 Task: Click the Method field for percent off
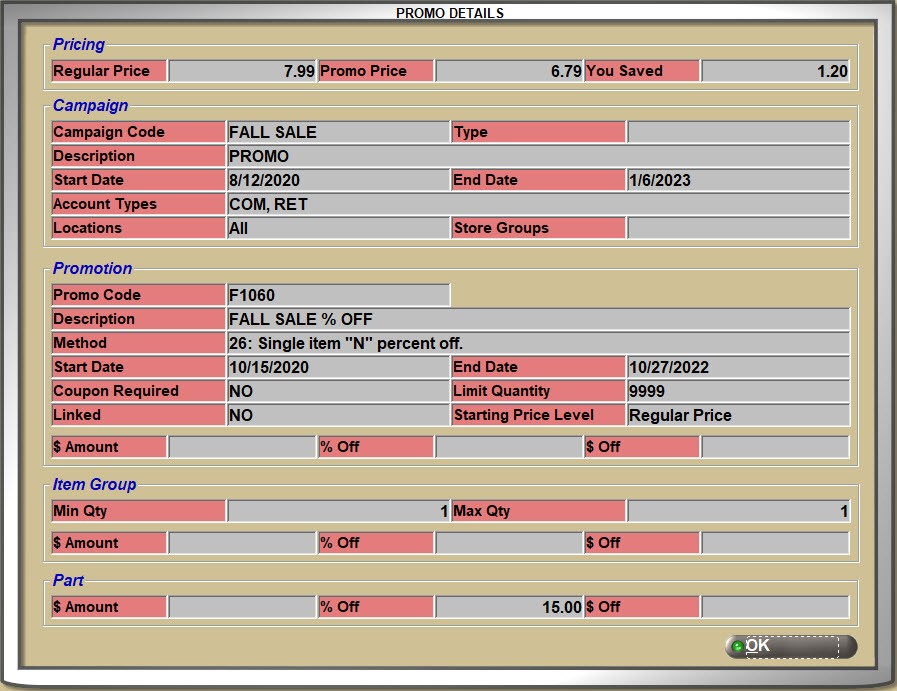538,343
